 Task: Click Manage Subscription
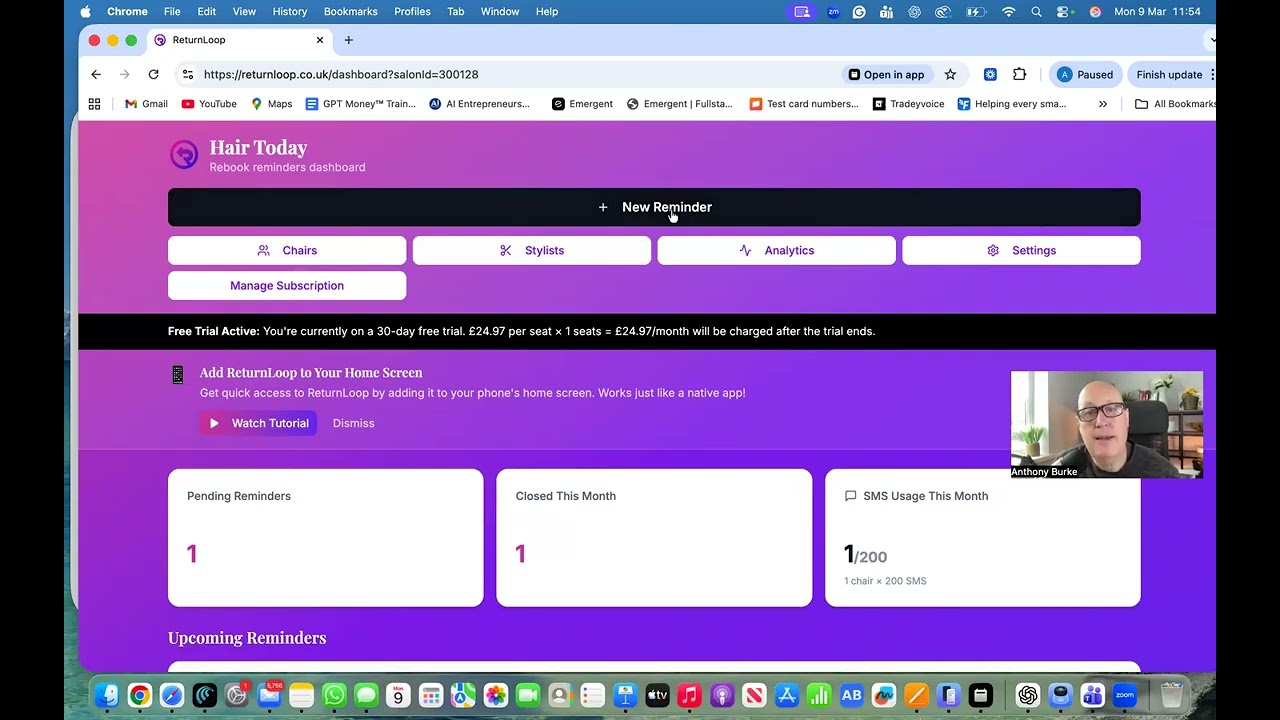287,286
